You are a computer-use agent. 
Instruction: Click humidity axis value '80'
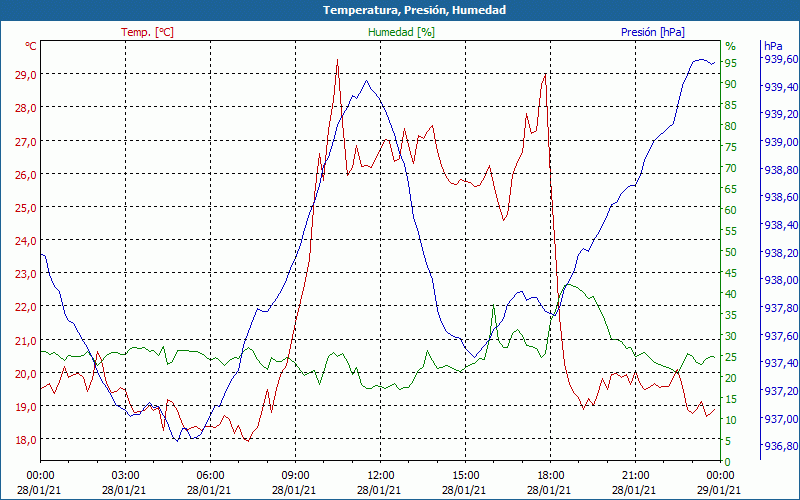point(731,126)
